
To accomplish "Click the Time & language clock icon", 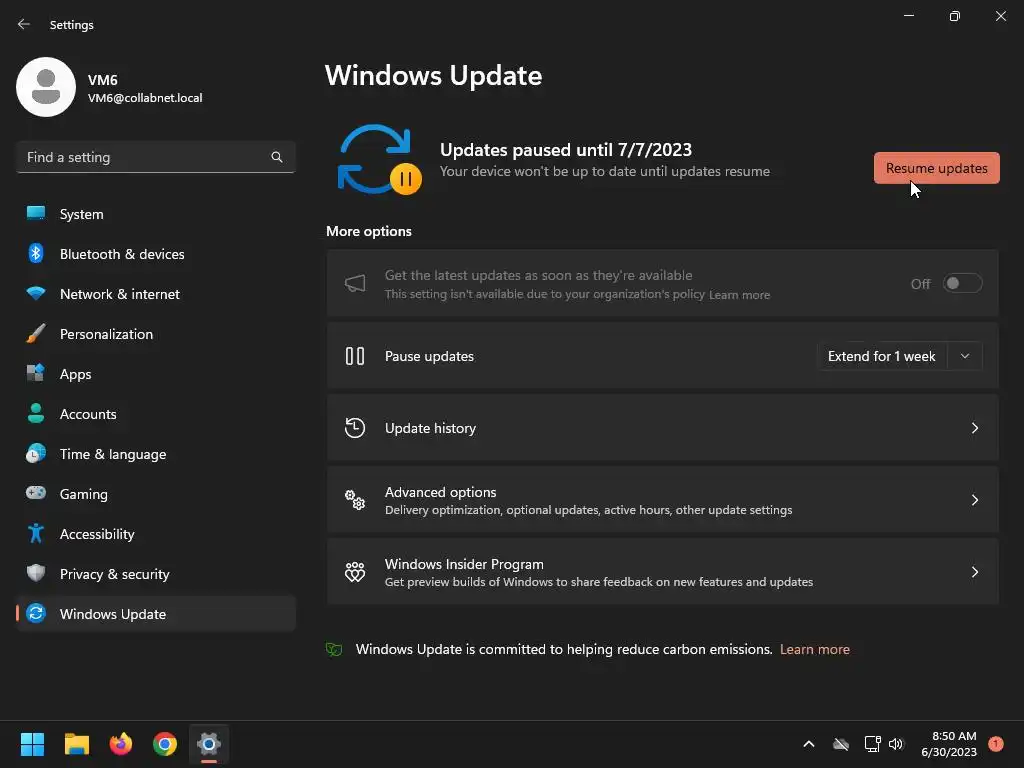I will pyautogui.click(x=36, y=453).
